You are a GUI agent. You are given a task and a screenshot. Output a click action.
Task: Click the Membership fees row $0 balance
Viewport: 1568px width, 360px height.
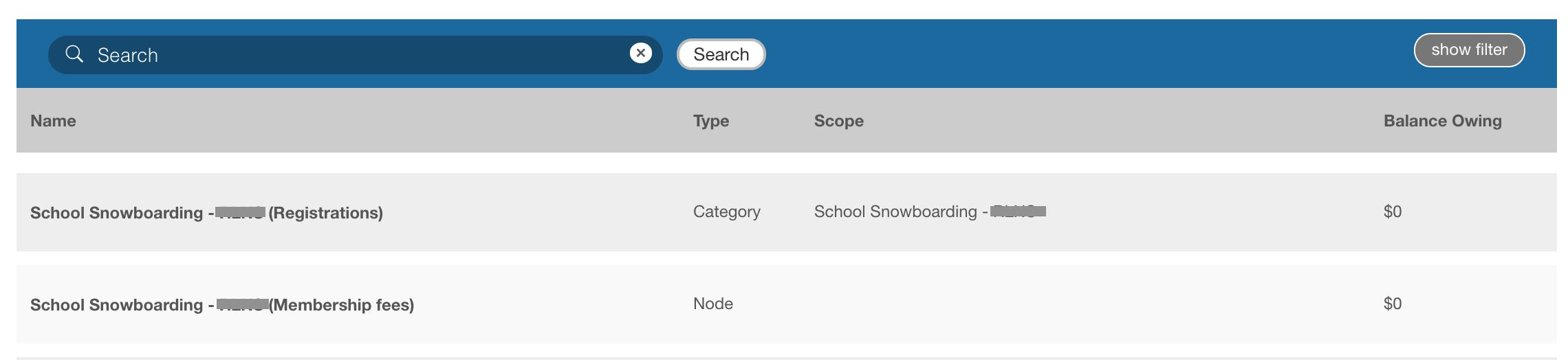click(x=1392, y=304)
